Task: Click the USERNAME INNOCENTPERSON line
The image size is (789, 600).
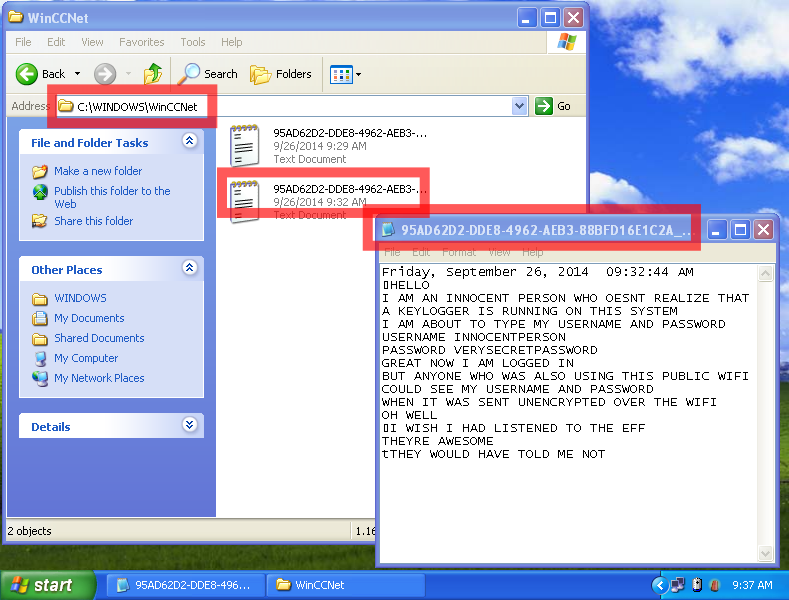Action: (474, 337)
